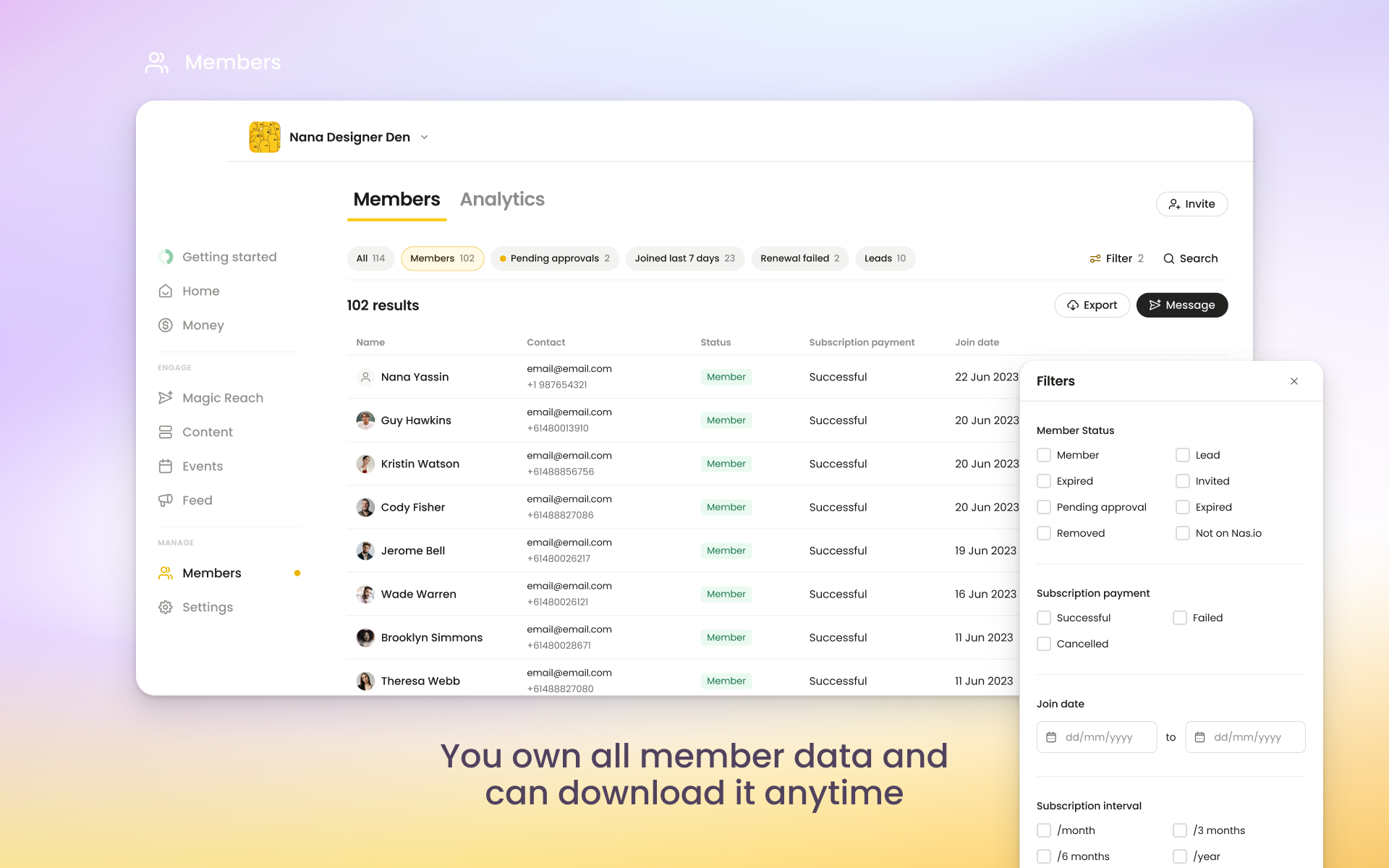The width and height of the screenshot is (1389, 868).
Task: Click the Export button
Action: pyautogui.click(x=1092, y=305)
